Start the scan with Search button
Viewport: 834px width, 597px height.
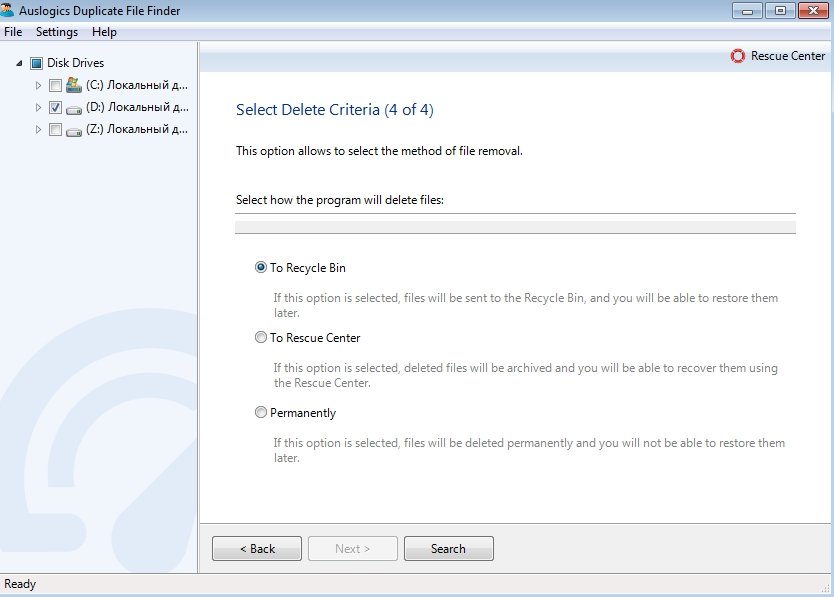pyautogui.click(x=448, y=549)
